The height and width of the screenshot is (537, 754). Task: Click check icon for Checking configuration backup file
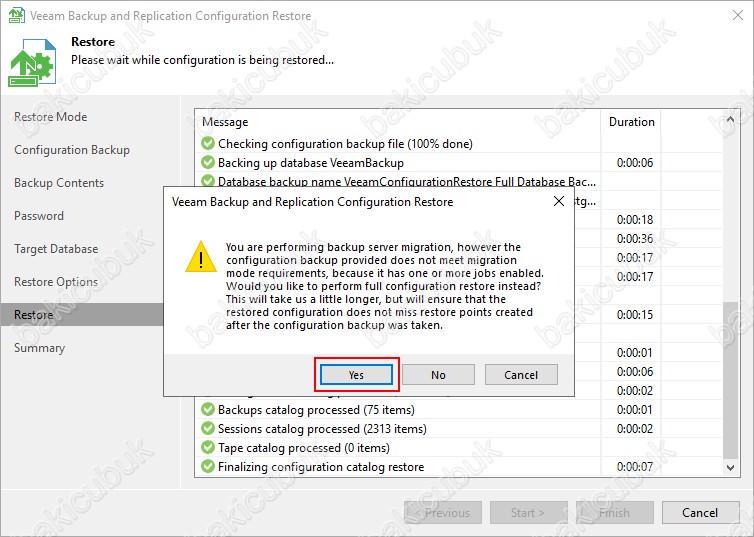point(208,143)
